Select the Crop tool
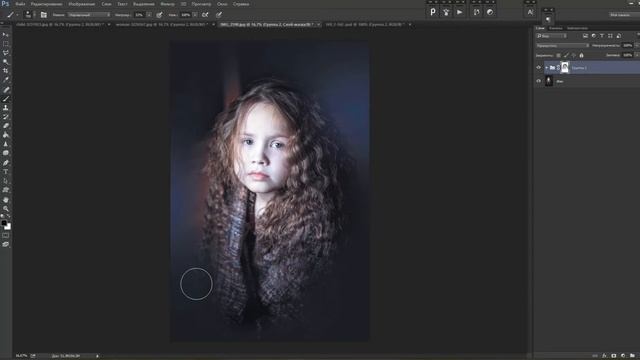640x360 pixels. tap(6, 71)
